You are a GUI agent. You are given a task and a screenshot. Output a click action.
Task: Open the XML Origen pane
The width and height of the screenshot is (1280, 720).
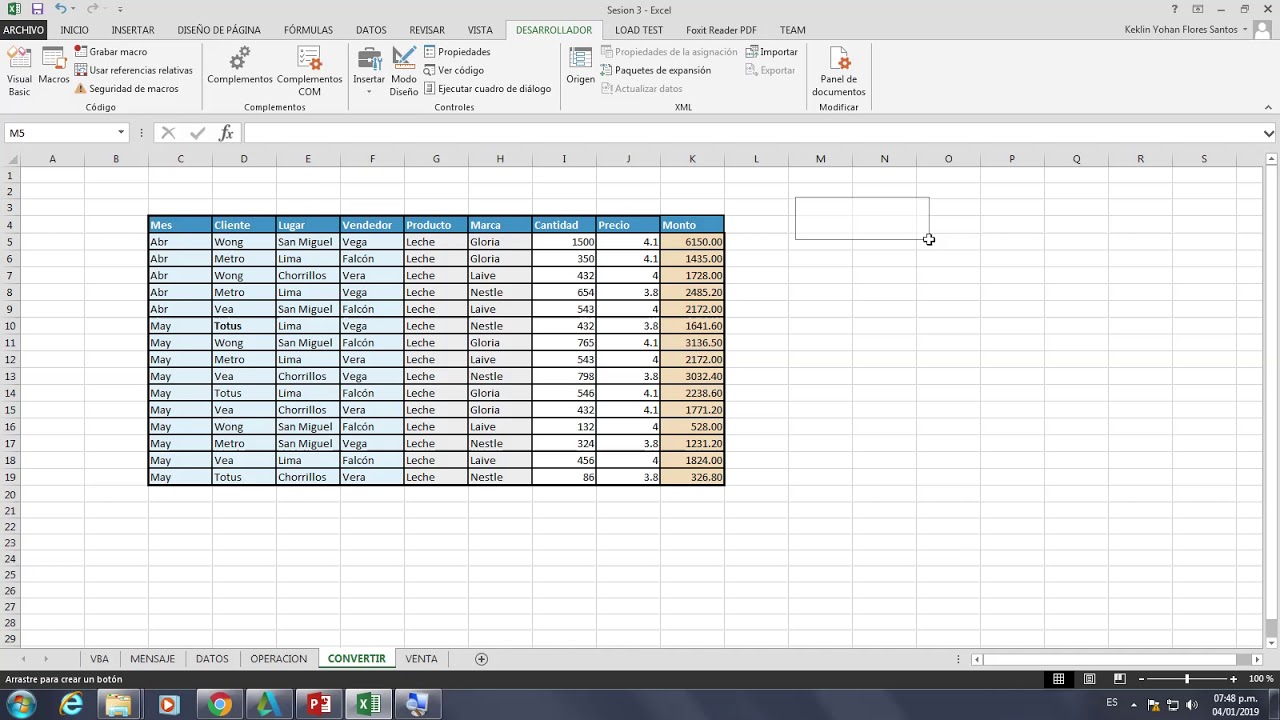(x=580, y=66)
